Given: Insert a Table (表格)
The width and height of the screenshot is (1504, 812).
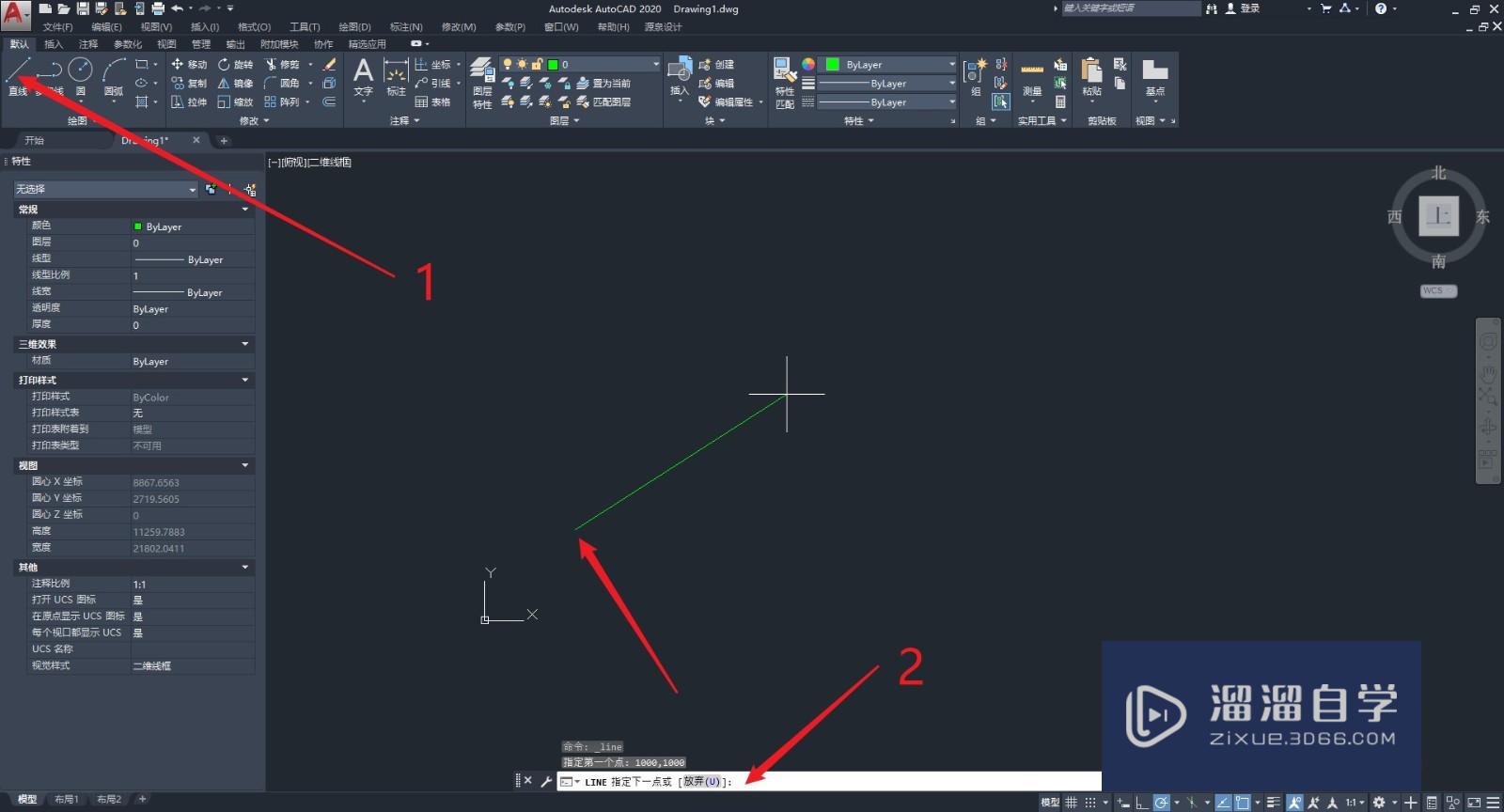Looking at the screenshot, I should coord(432,101).
